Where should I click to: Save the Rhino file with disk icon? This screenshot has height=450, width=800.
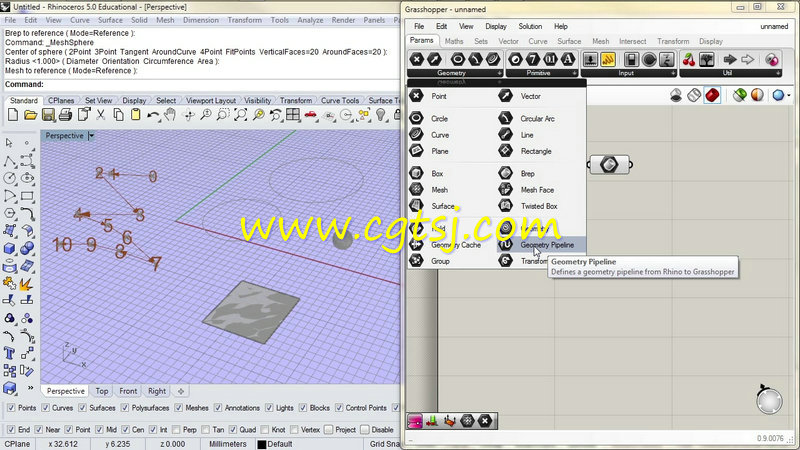(x=48, y=115)
